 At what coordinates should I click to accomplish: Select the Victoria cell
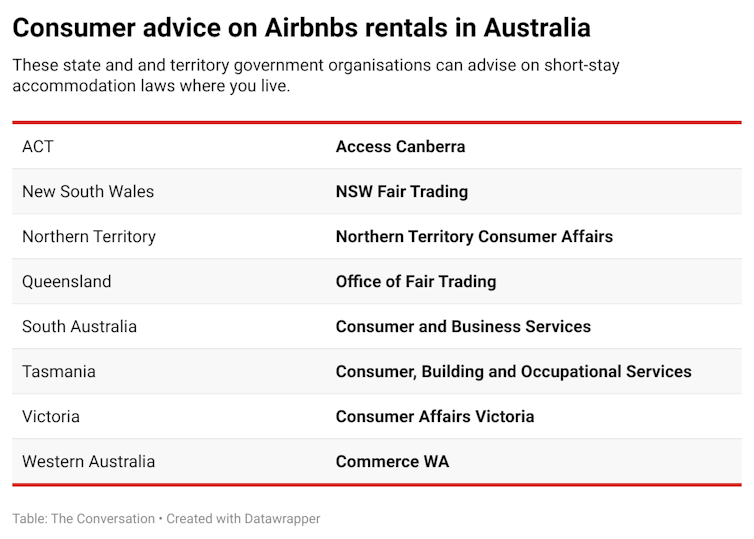coord(51,416)
